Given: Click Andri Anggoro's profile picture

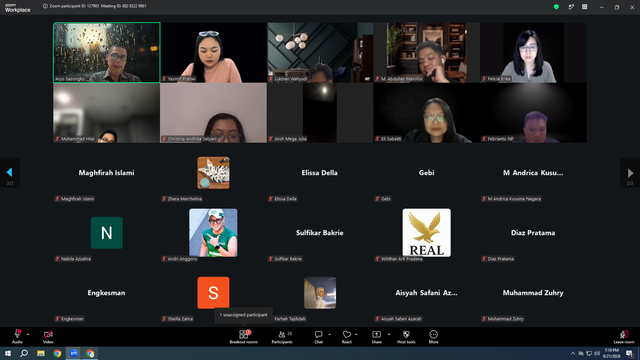Looking at the screenshot, I should tap(213, 233).
